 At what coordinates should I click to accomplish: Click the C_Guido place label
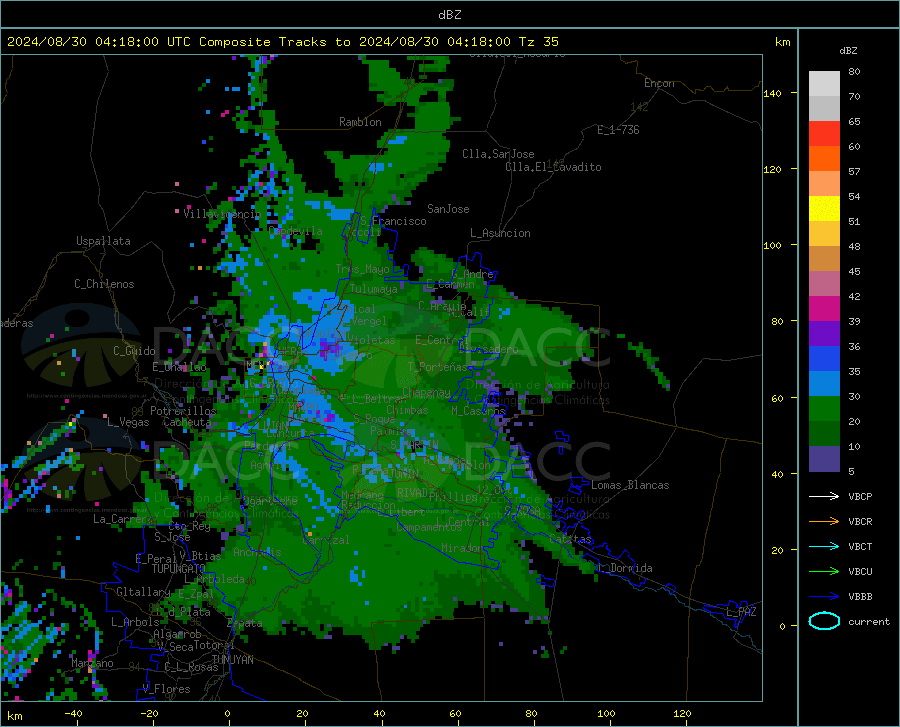tap(134, 351)
